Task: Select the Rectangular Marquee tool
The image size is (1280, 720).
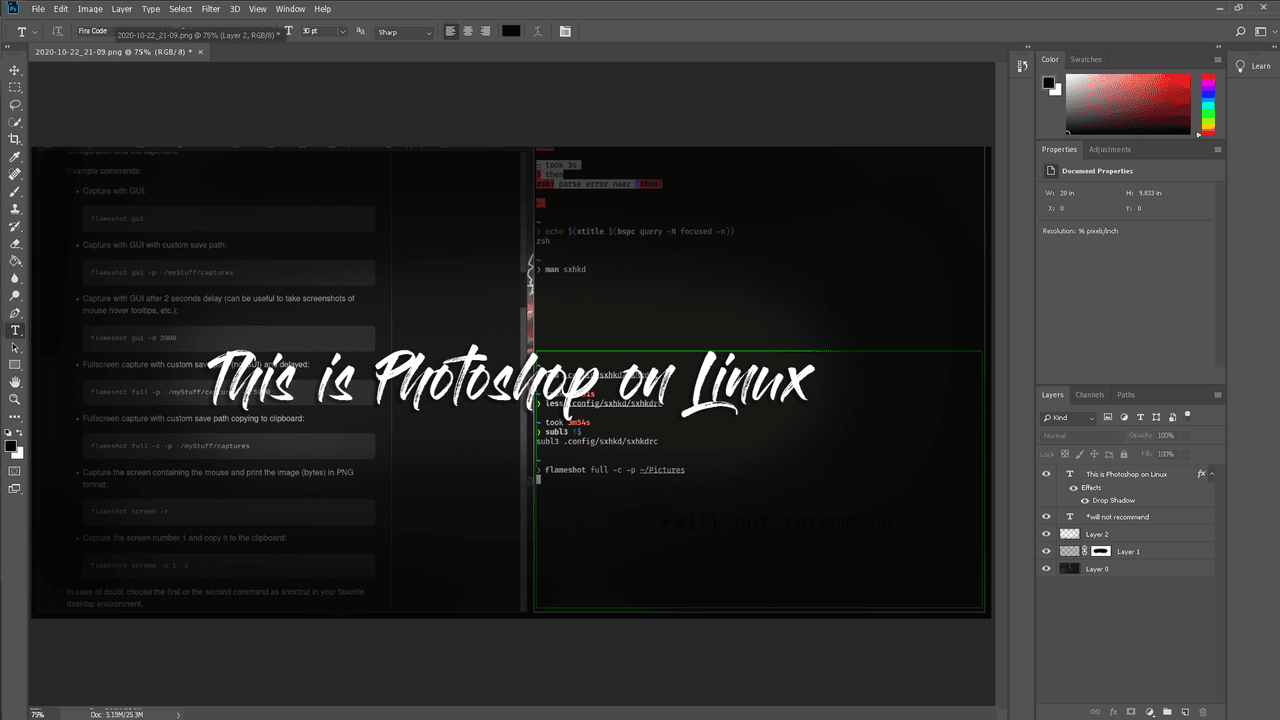Action: click(x=15, y=87)
